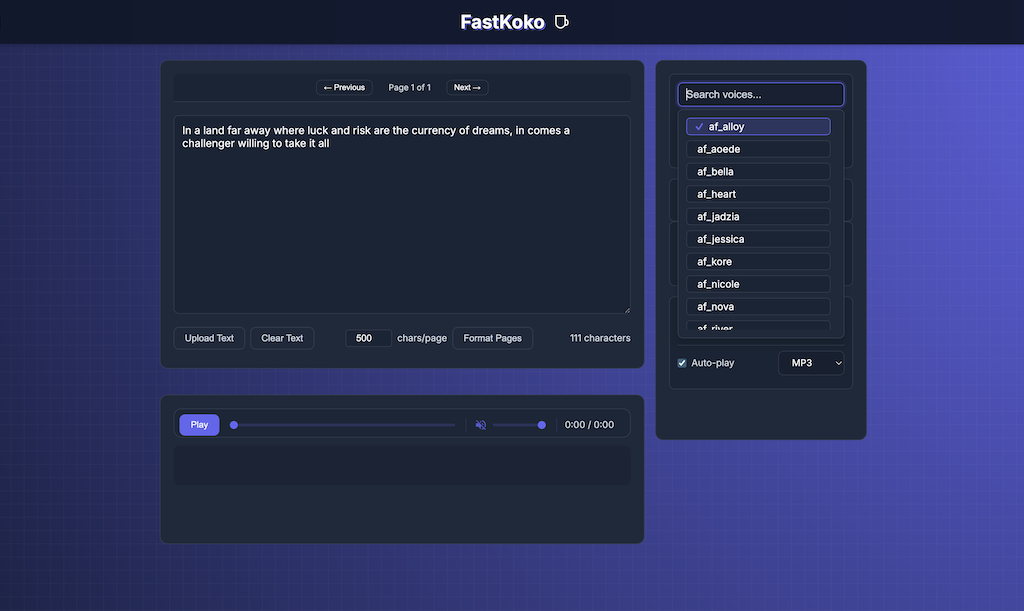Click the FastKoko logo in the header

502,21
